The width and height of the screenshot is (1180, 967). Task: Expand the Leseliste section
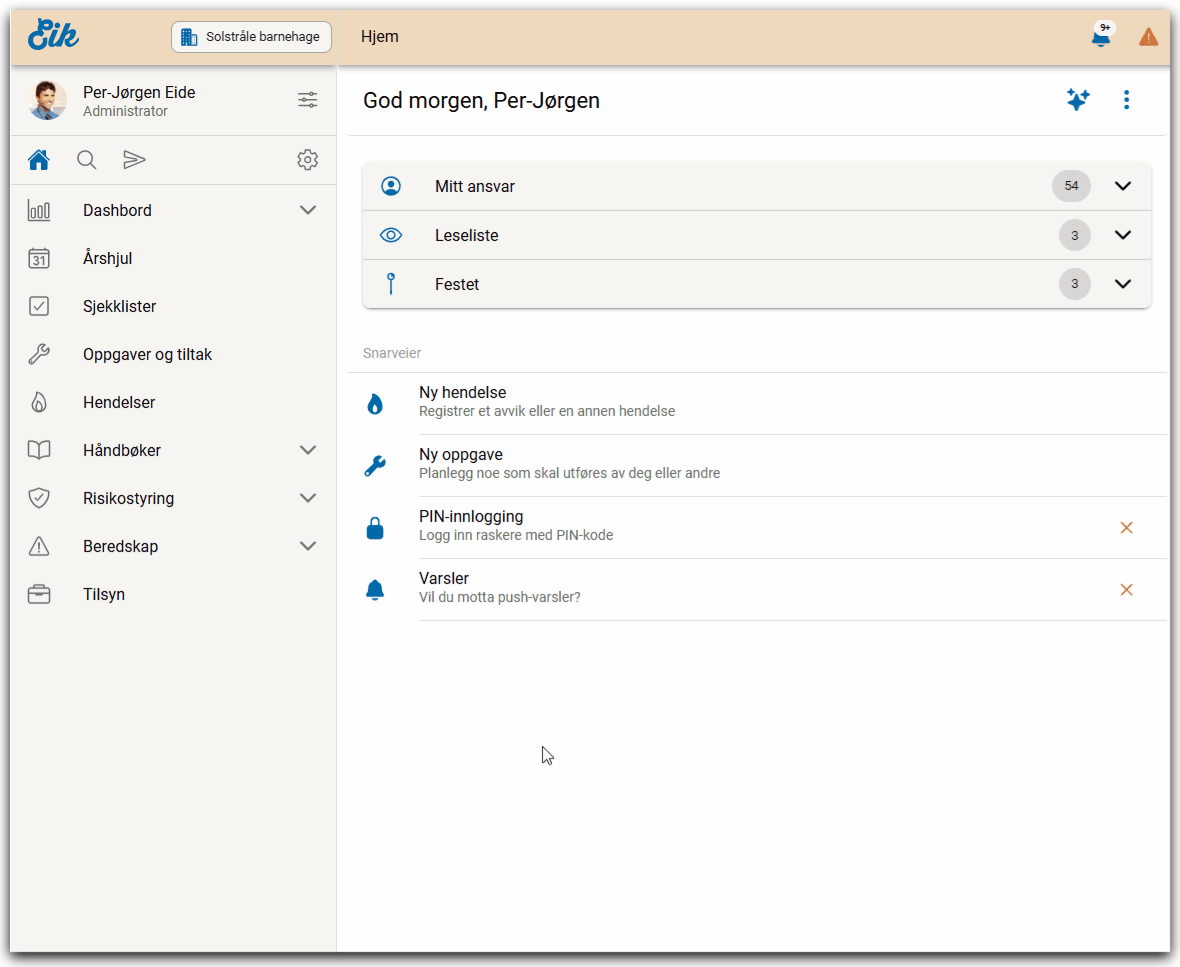pyautogui.click(x=1122, y=235)
